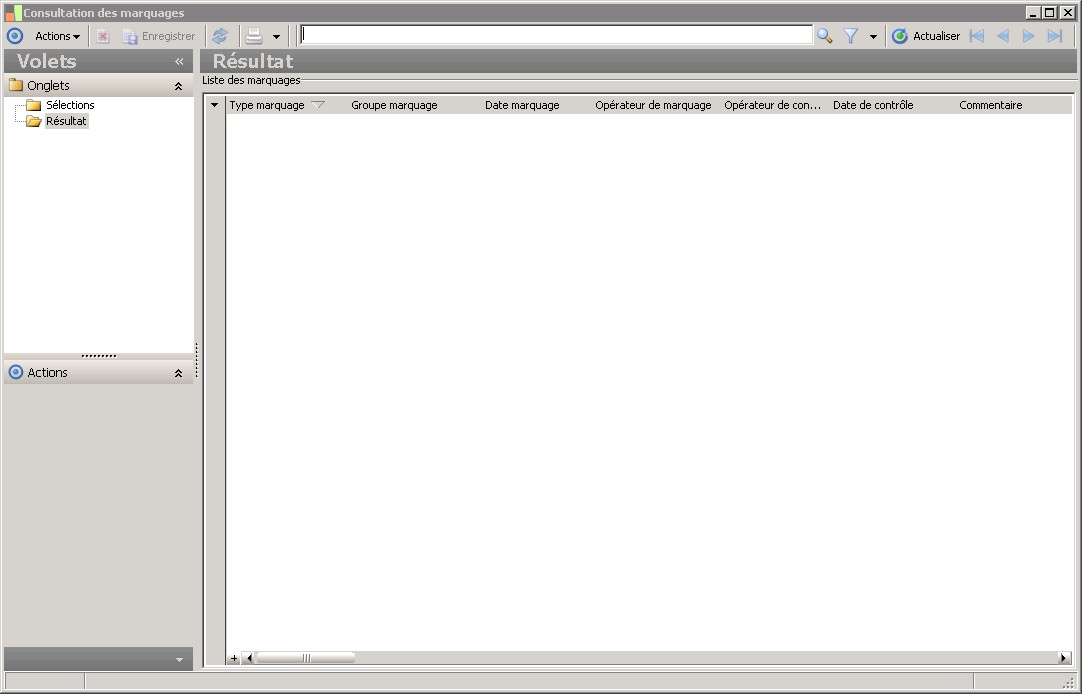
Task: Click the Type marquage filter triangle
Action: pos(318,105)
